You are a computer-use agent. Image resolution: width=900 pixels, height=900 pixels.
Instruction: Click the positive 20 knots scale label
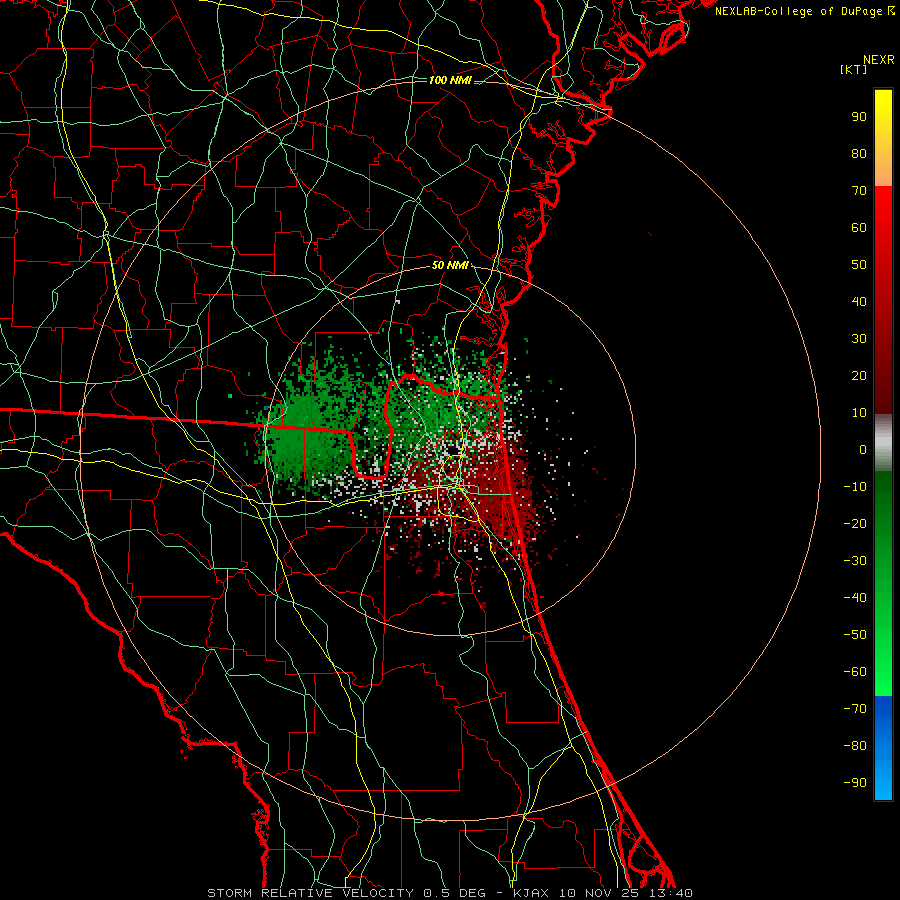859,375
